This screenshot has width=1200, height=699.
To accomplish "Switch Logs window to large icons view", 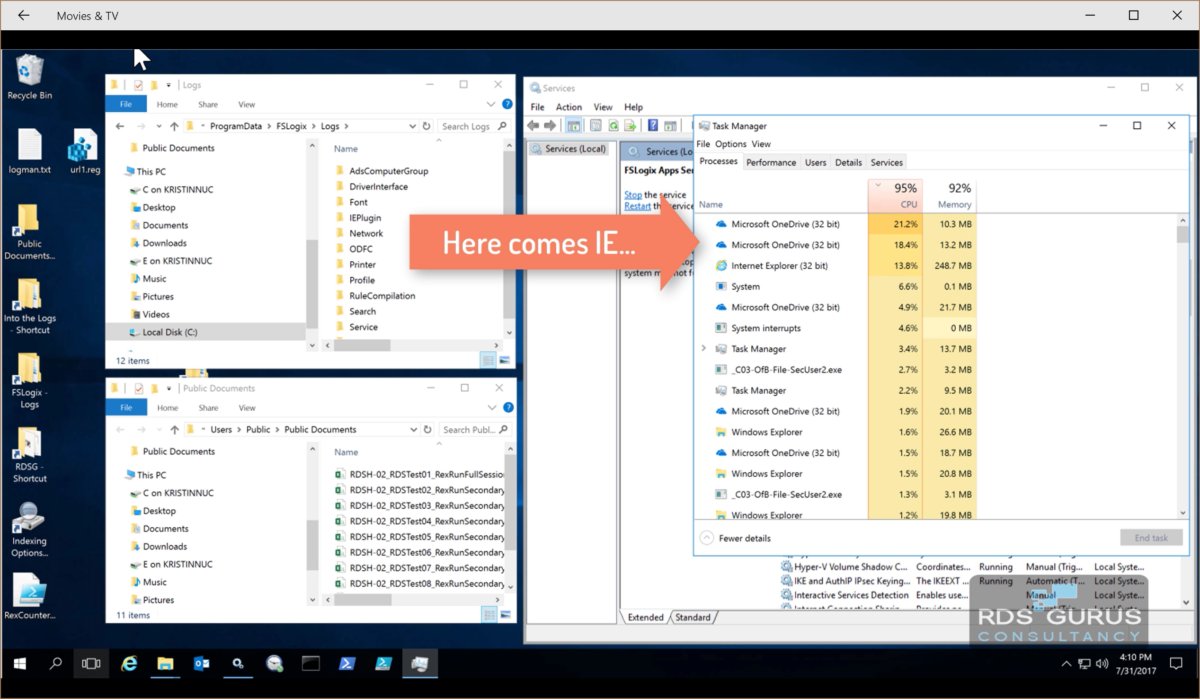I will [x=502, y=360].
